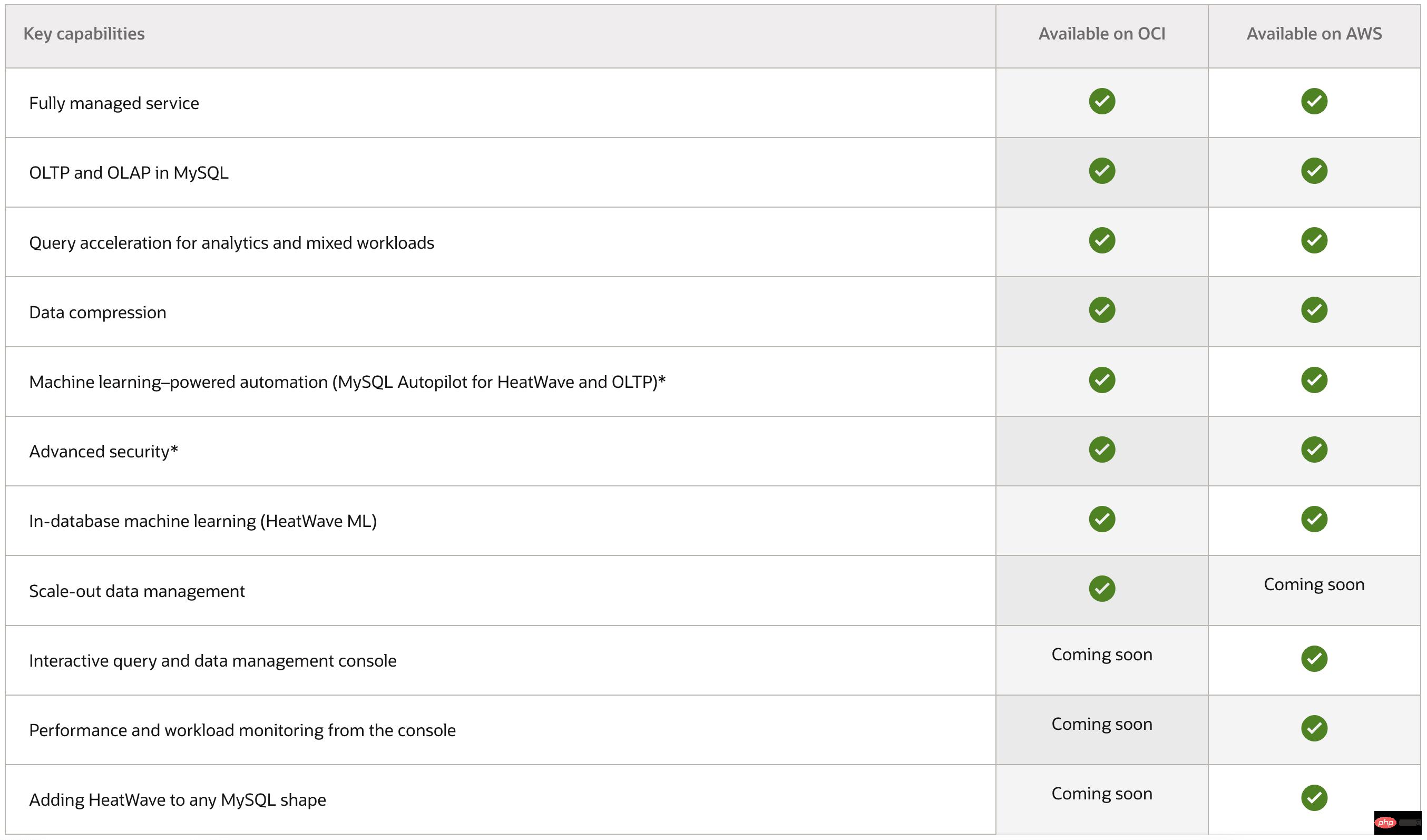This screenshot has height=840, width=1427.
Task: Click the Key capabilities column header
Action: pos(84,34)
